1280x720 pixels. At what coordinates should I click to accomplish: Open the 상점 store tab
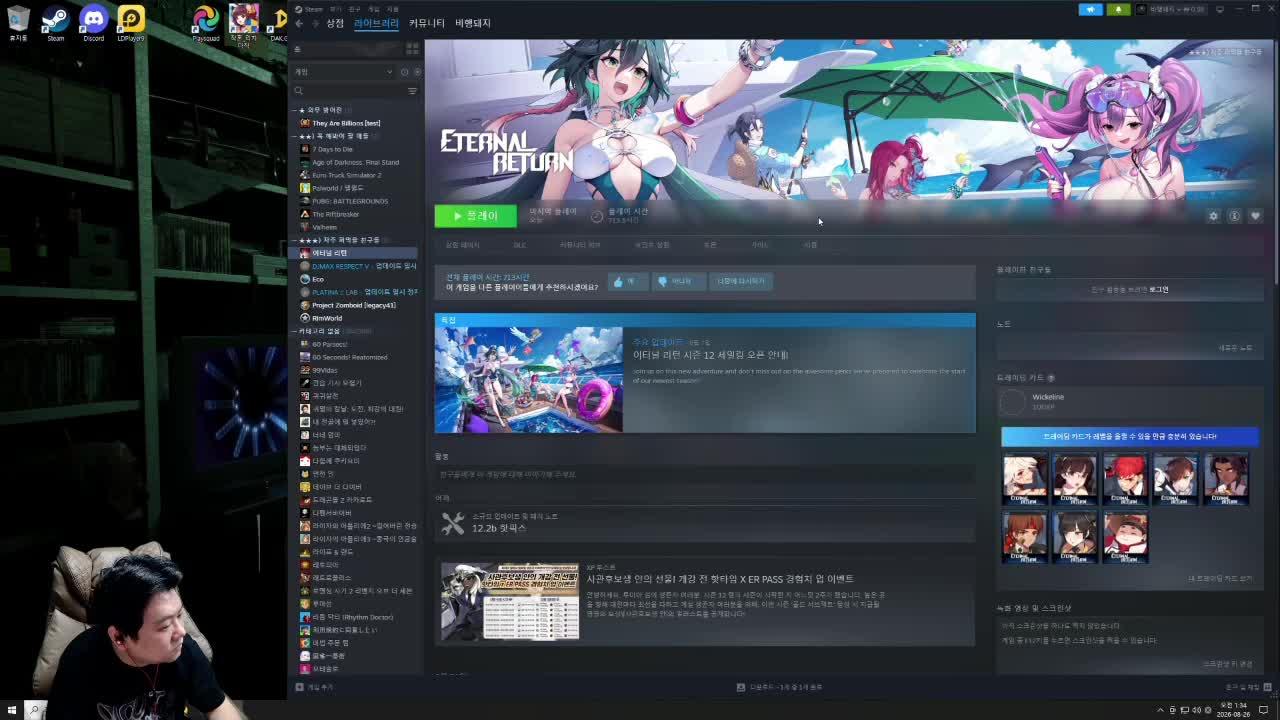(335, 23)
